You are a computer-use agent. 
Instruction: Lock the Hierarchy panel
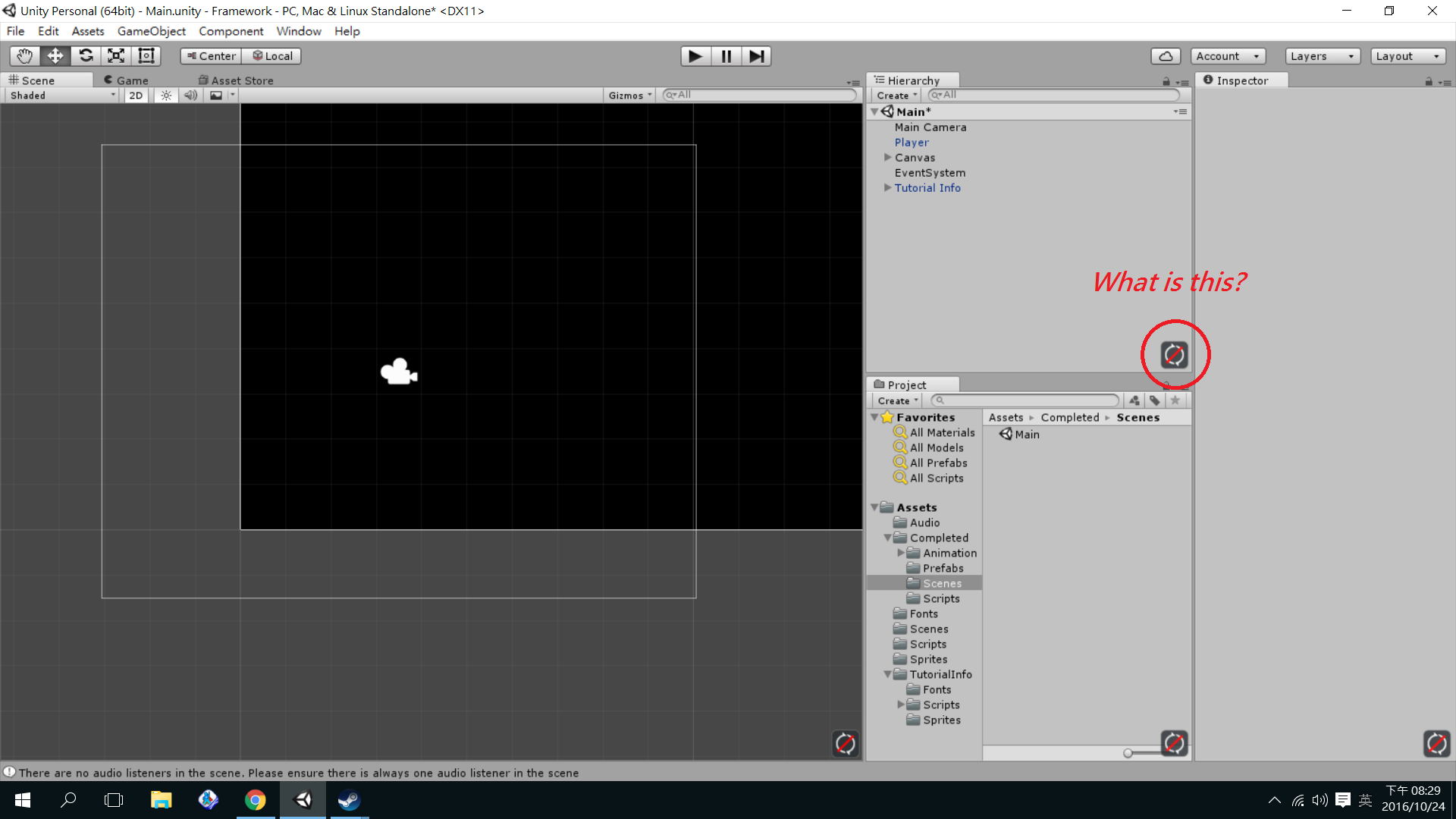point(1166,81)
